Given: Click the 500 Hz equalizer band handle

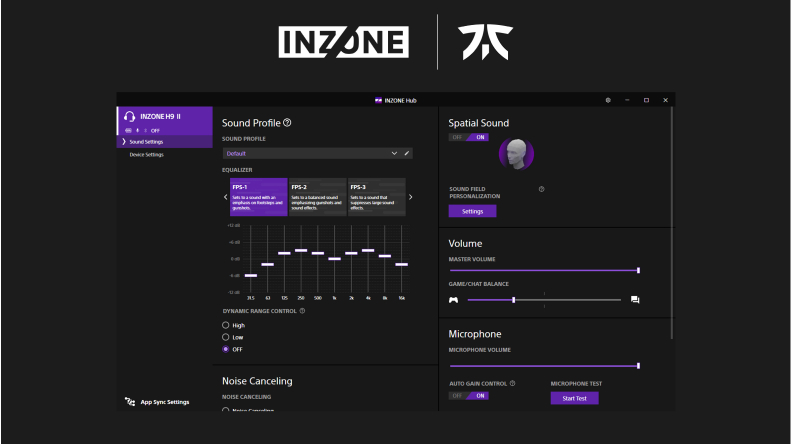Looking at the screenshot, I should point(318,253).
